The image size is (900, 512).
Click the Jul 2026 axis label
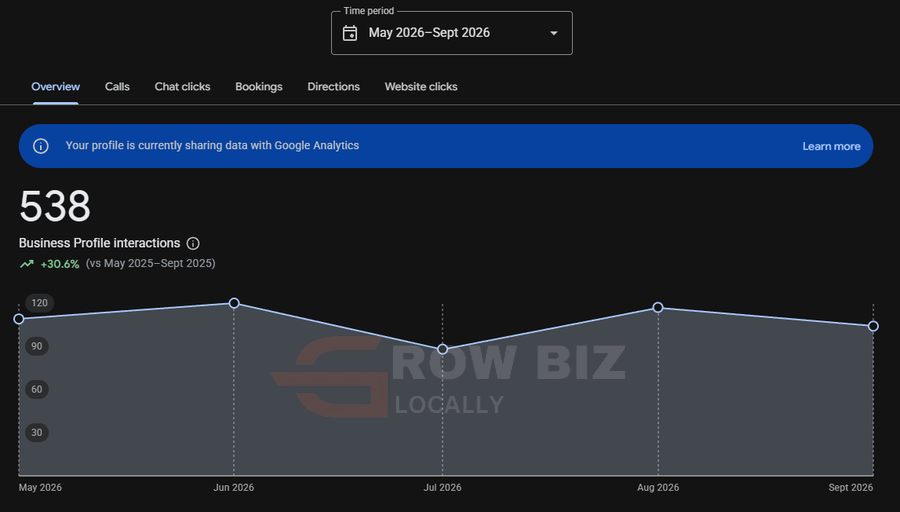tap(443, 487)
